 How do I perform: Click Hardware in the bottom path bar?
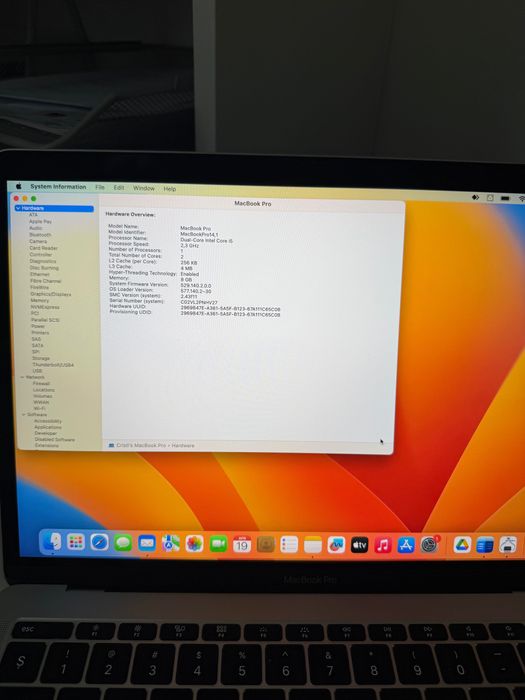point(183,446)
